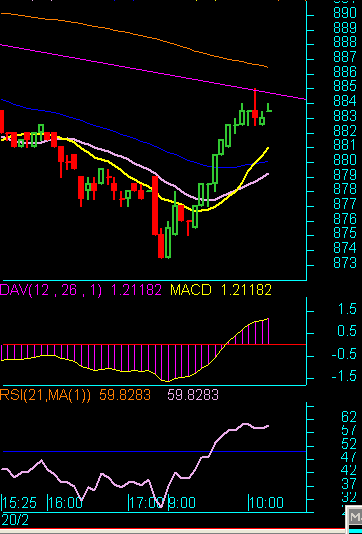This screenshot has width=362, height=534.
Task: Select the 881 price level label
Action: (x=345, y=145)
